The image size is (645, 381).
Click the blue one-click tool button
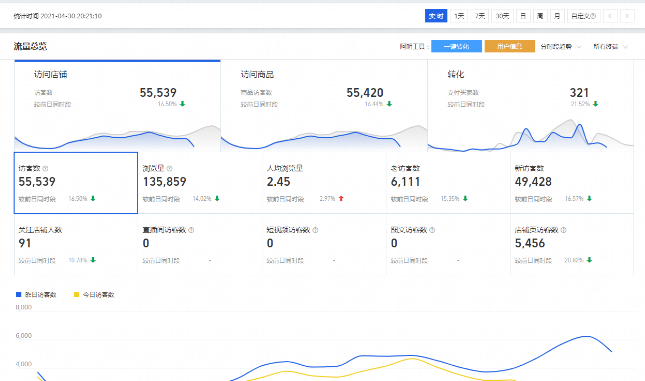[x=457, y=46]
